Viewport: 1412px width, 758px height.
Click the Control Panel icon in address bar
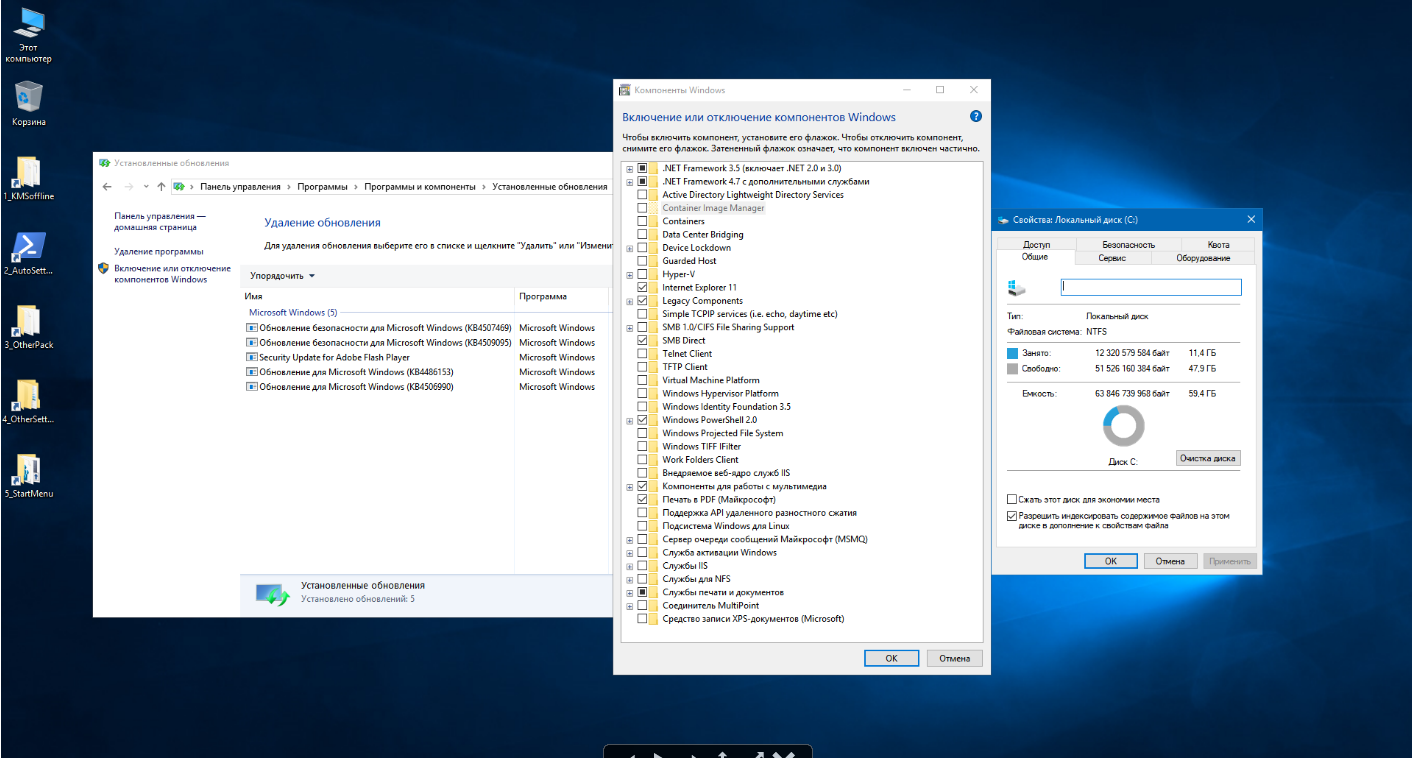179,187
